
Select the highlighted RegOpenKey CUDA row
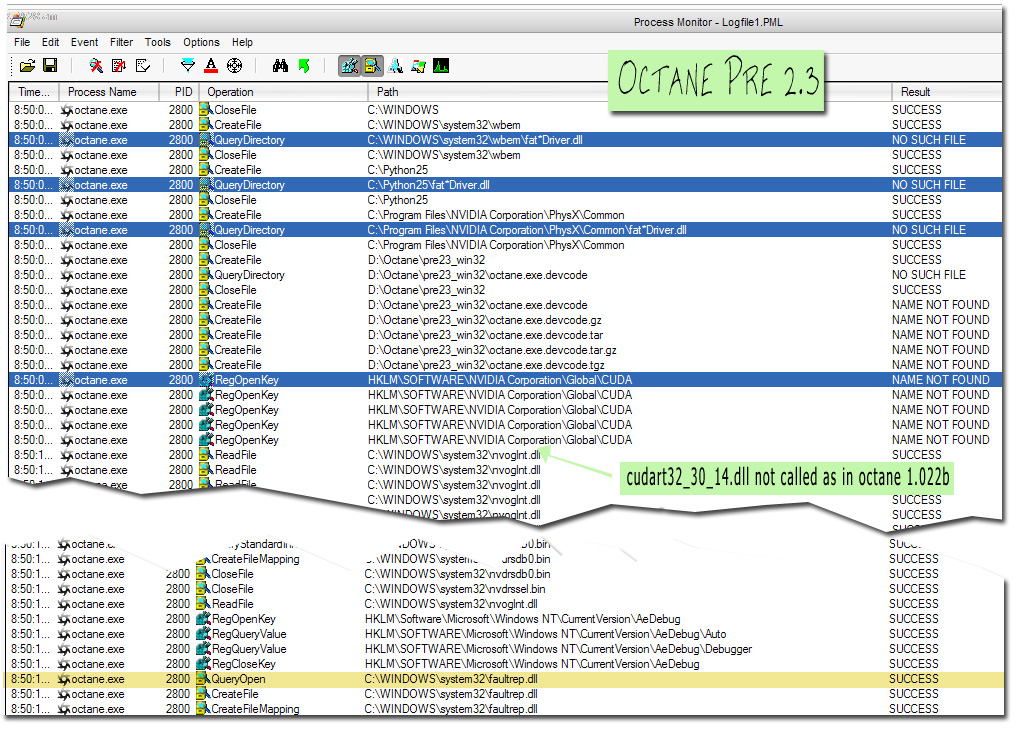point(505,380)
